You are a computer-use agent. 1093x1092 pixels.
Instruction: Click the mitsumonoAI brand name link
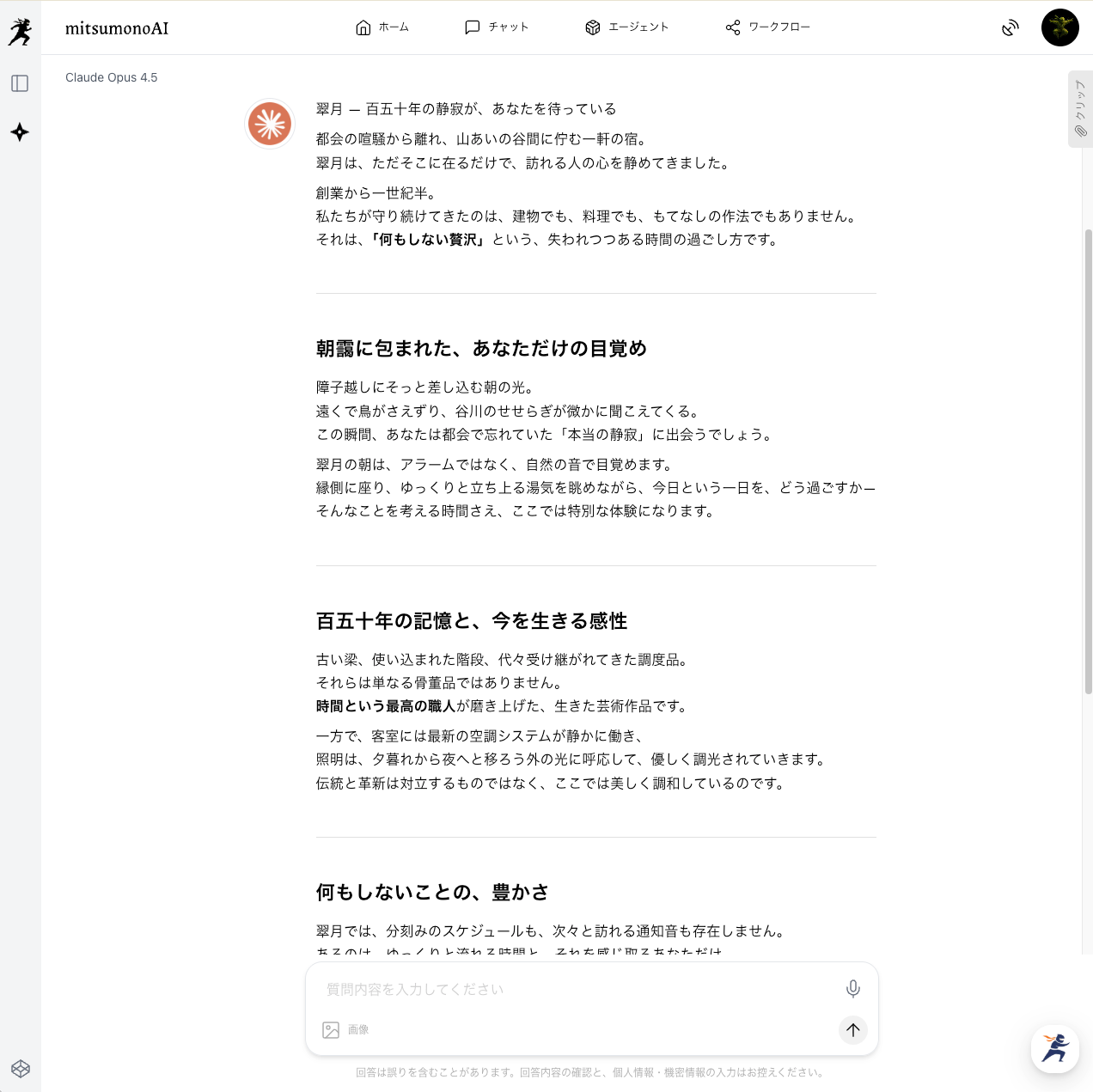pyautogui.click(x=117, y=28)
